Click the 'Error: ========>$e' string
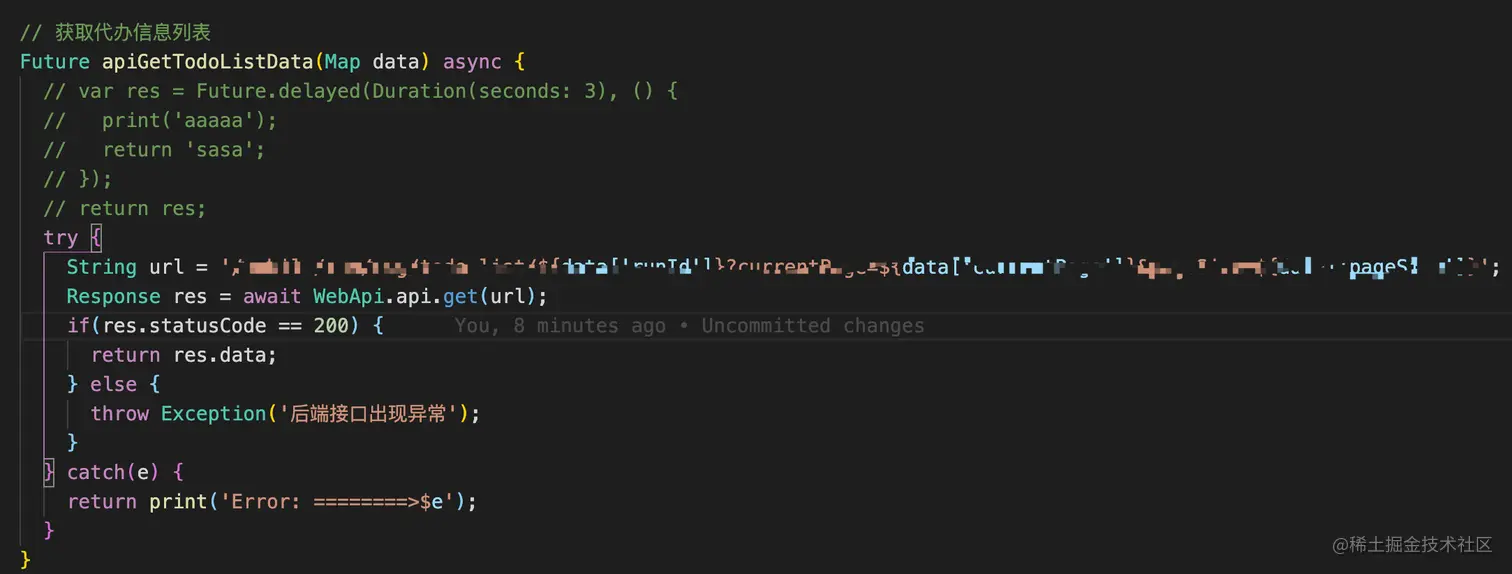This screenshot has height=574, width=1512. click(x=336, y=501)
